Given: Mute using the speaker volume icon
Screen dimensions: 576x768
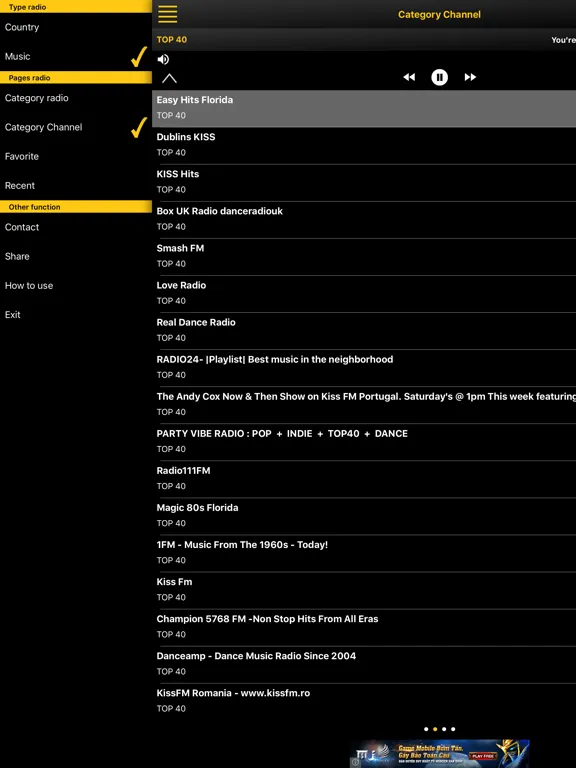Looking at the screenshot, I should (163, 59).
